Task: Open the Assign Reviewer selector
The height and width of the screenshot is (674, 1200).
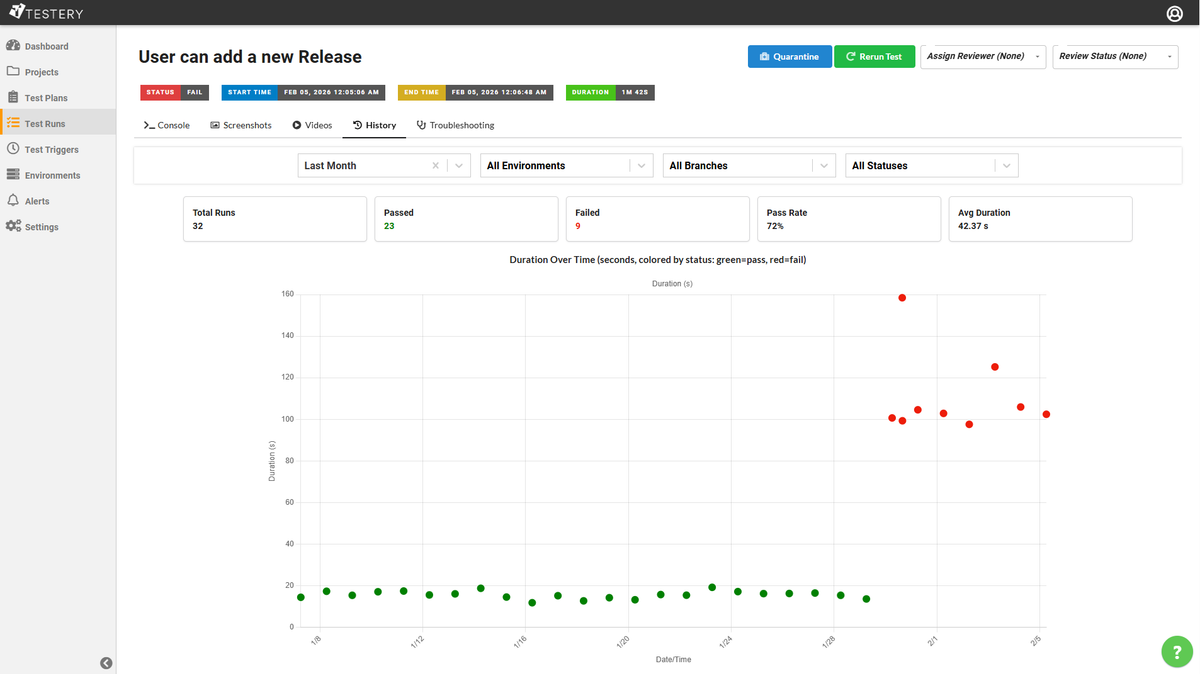Action: click(982, 57)
